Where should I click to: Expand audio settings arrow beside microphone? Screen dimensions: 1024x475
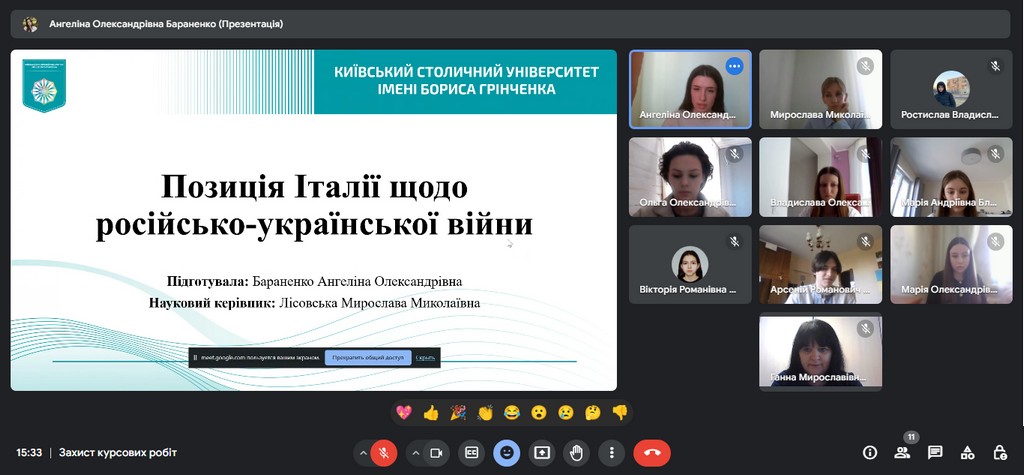(362, 453)
